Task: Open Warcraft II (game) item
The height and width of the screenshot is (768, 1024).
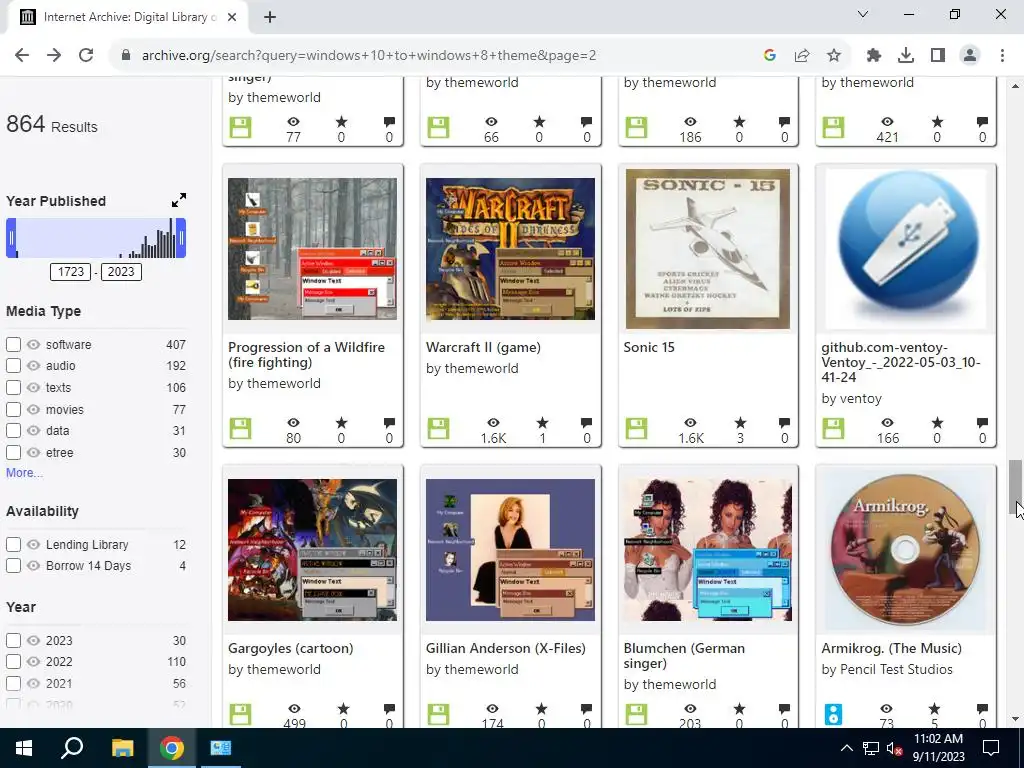Action: (483, 347)
